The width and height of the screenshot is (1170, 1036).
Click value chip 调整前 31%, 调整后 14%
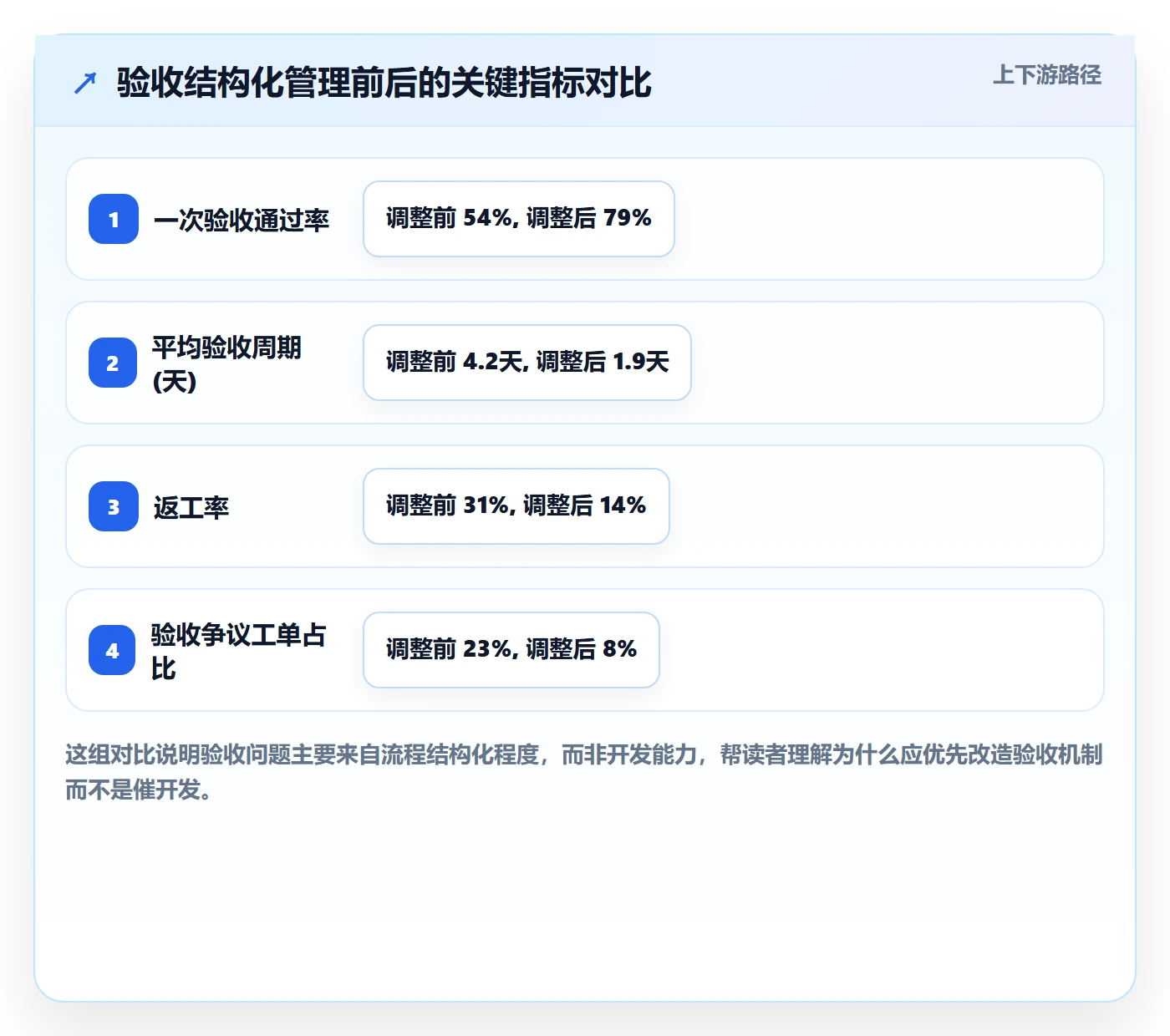[x=516, y=506]
